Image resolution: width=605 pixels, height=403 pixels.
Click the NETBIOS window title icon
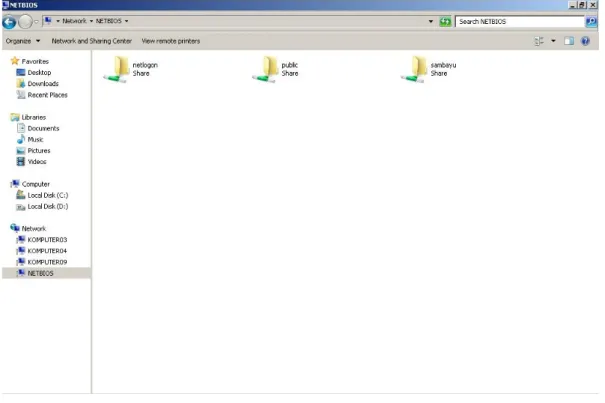click(5, 5)
